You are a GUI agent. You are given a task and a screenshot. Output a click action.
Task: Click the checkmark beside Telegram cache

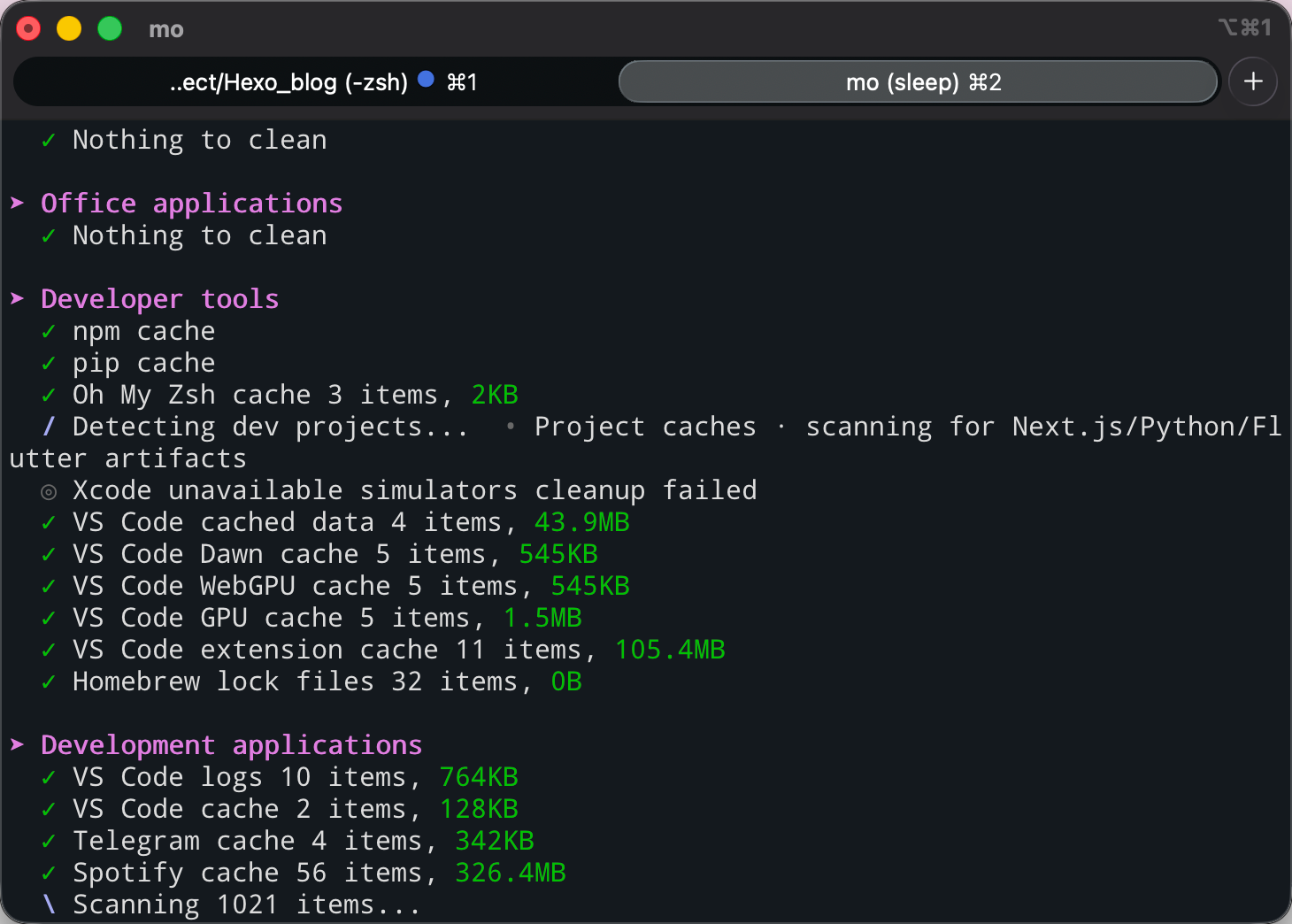coord(49,842)
